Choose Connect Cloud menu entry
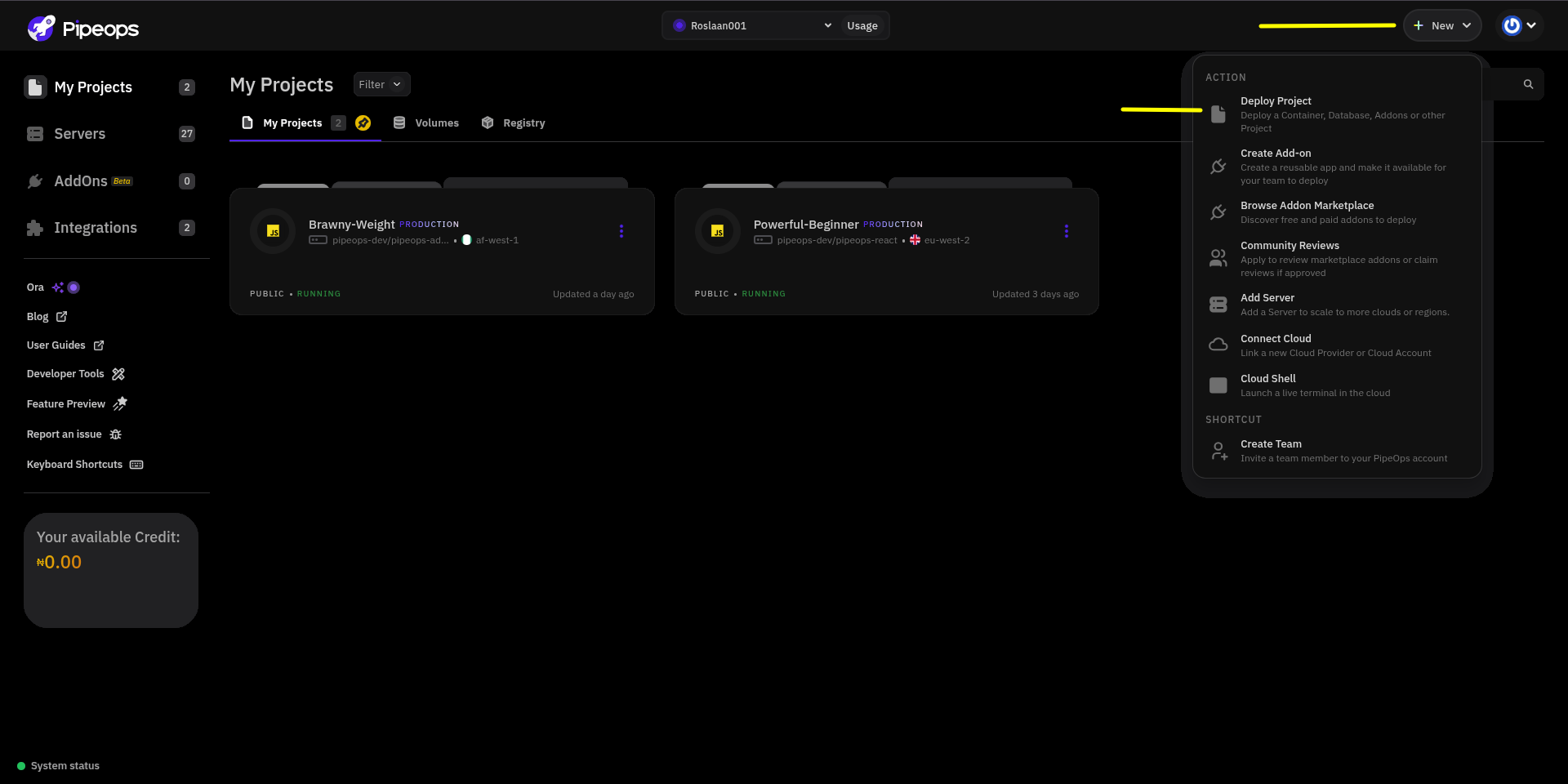 click(1337, 345)
